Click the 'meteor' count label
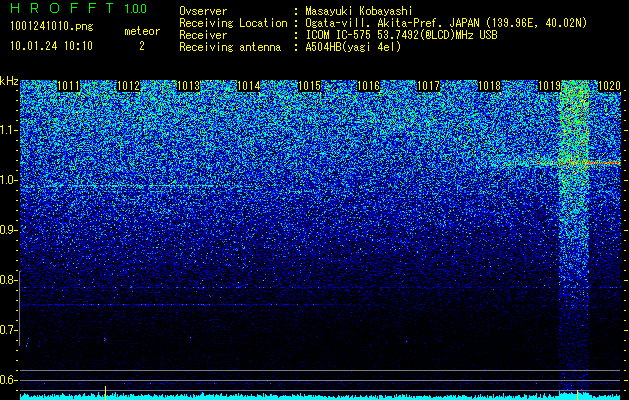 (x=142, y=31)
